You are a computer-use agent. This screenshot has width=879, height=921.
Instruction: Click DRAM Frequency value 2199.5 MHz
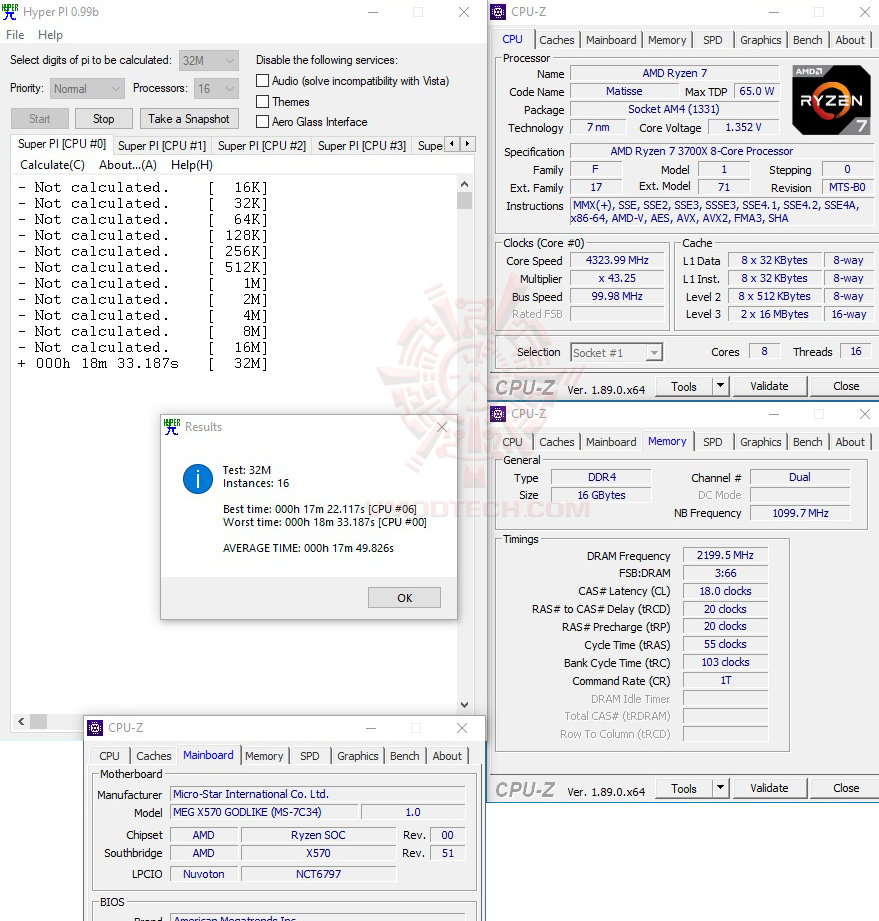tap(725, 555)
